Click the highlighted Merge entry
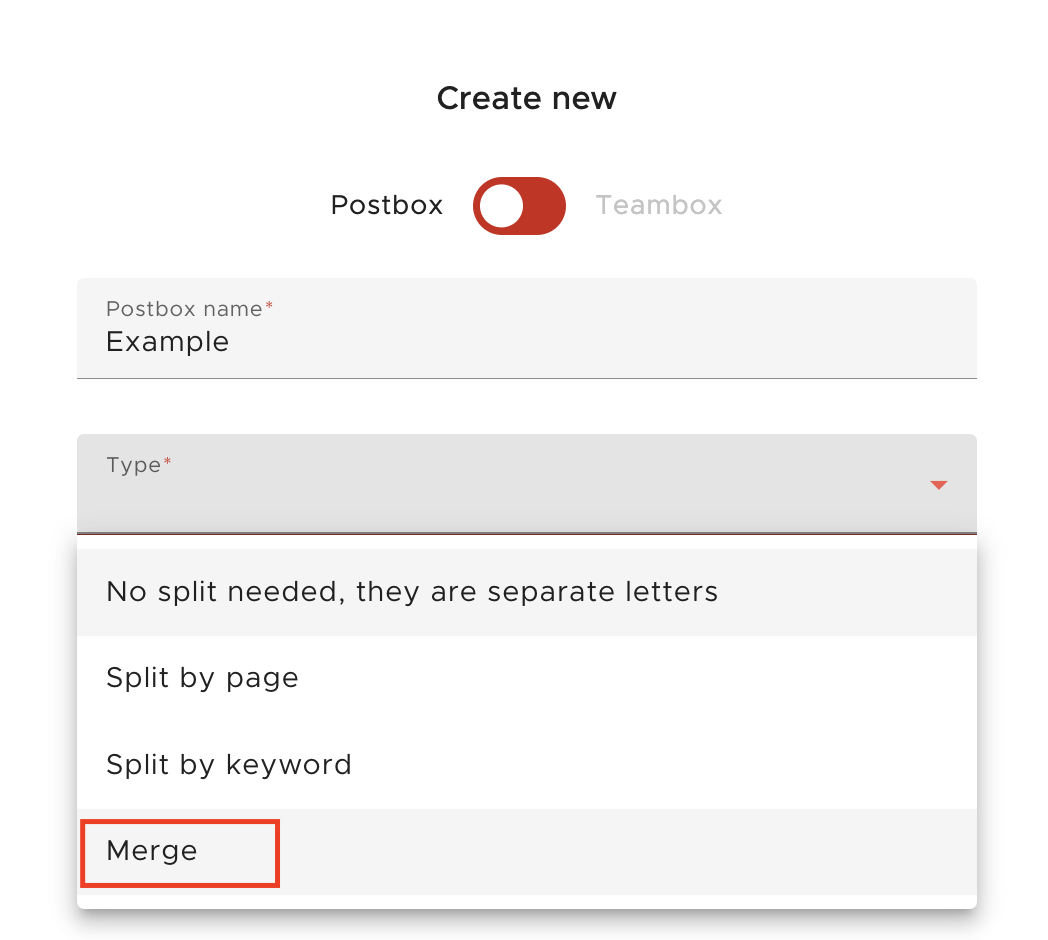Viewport: 1048px width, 940px height. click(151, 852)
